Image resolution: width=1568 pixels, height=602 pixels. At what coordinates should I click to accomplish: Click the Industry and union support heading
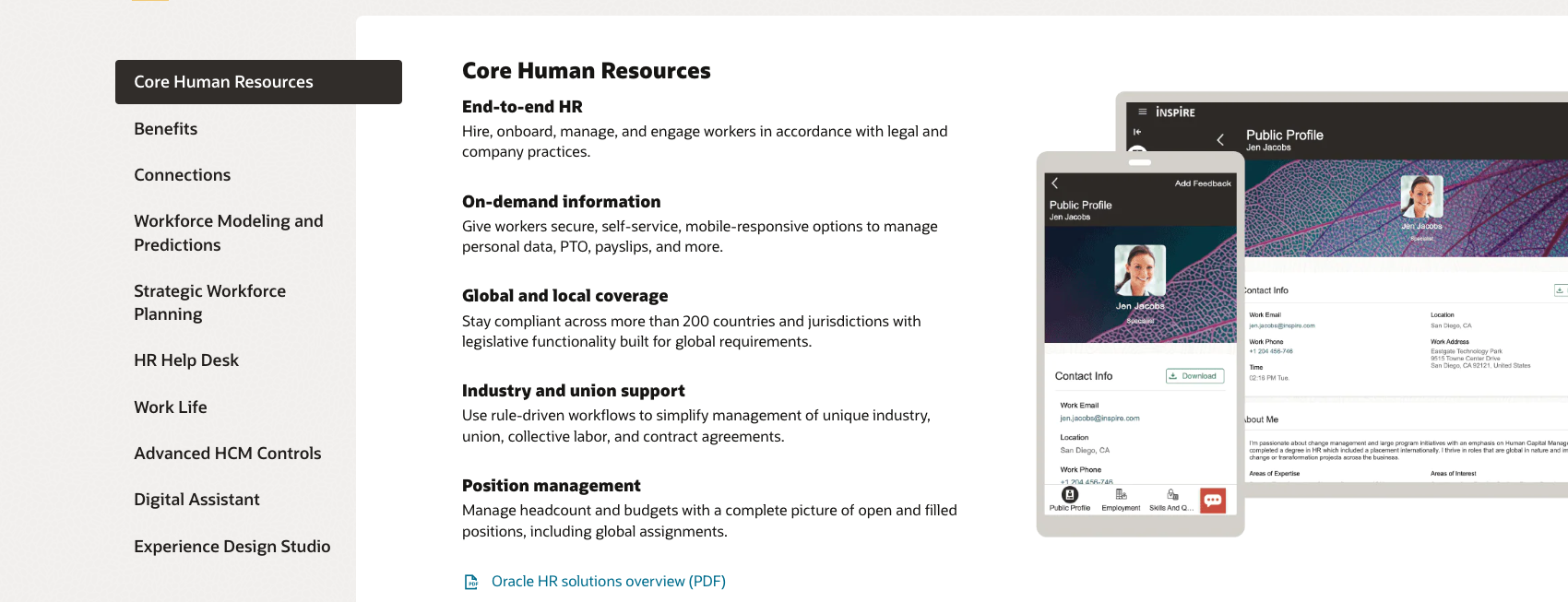[x=573, y=391]
